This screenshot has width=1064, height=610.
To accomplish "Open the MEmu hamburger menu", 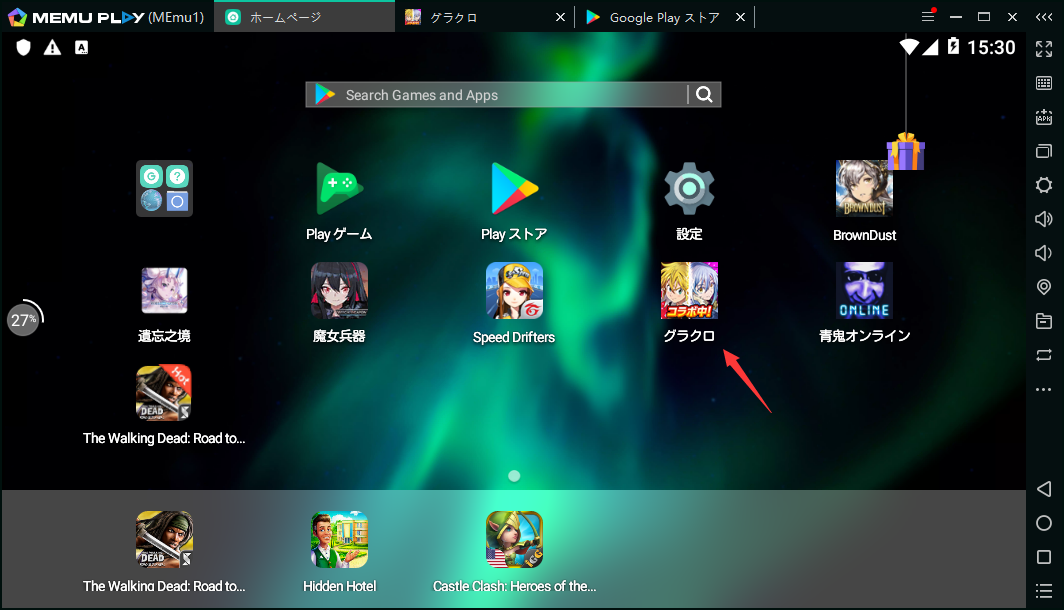I will 926,16.
